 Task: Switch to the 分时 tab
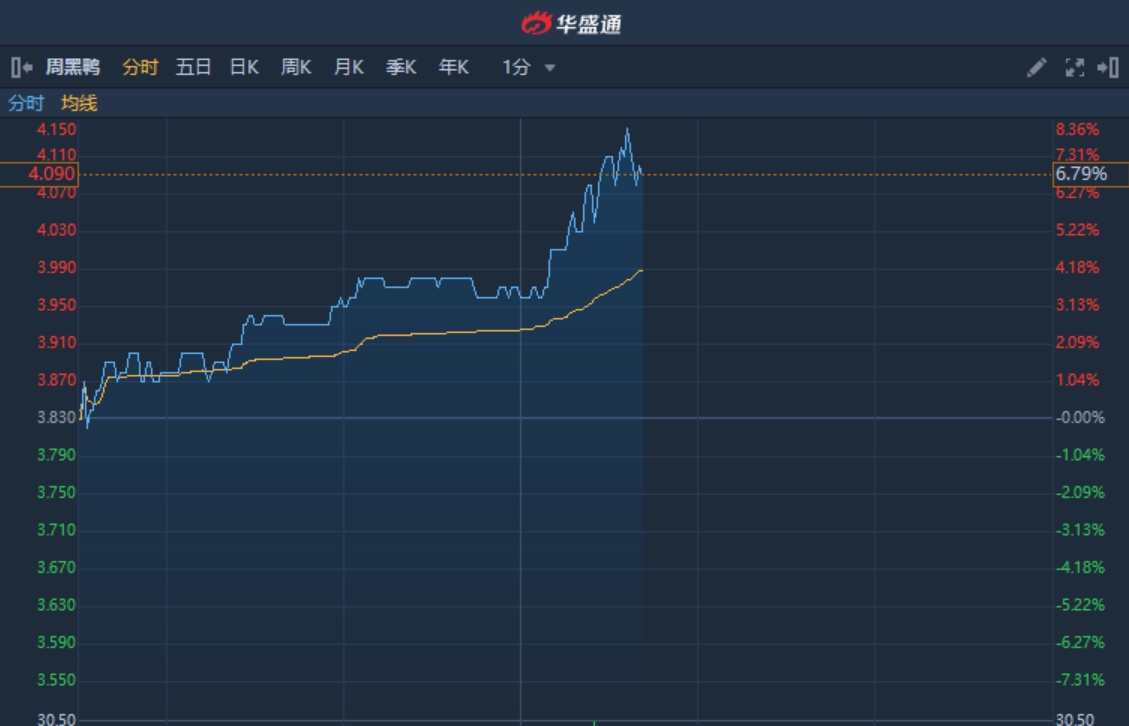coord(140,67)
